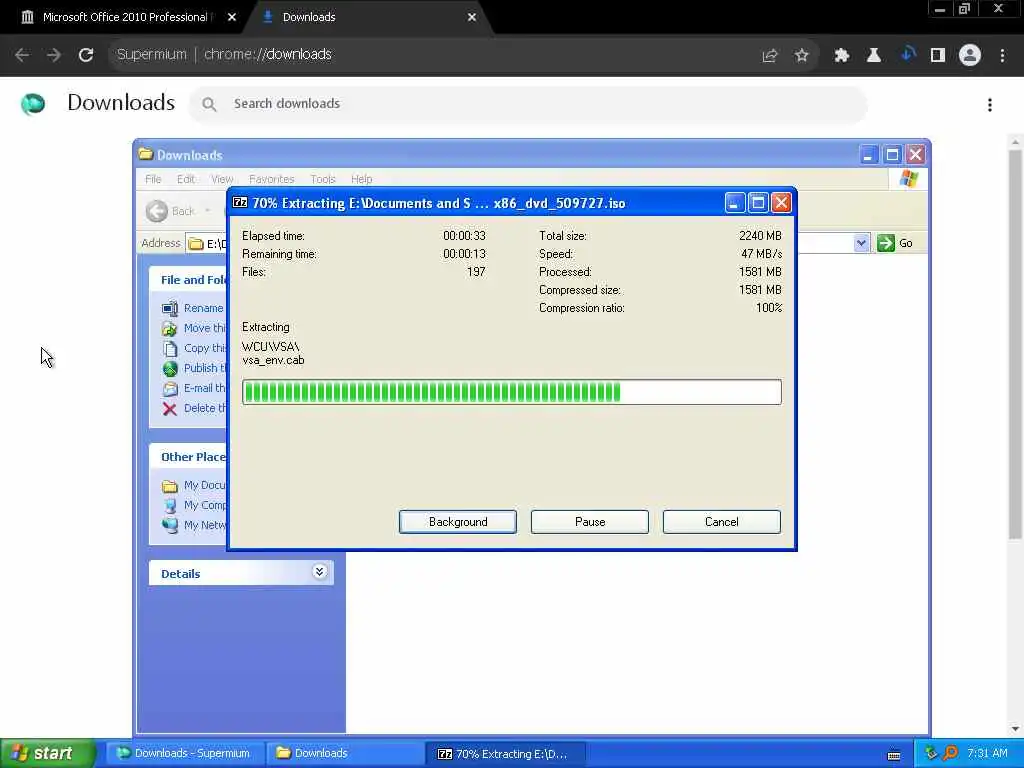This screenshot has width=1024, height=768.
Task: Click the Windows flag logo in explorer
Action: point(908,179)
